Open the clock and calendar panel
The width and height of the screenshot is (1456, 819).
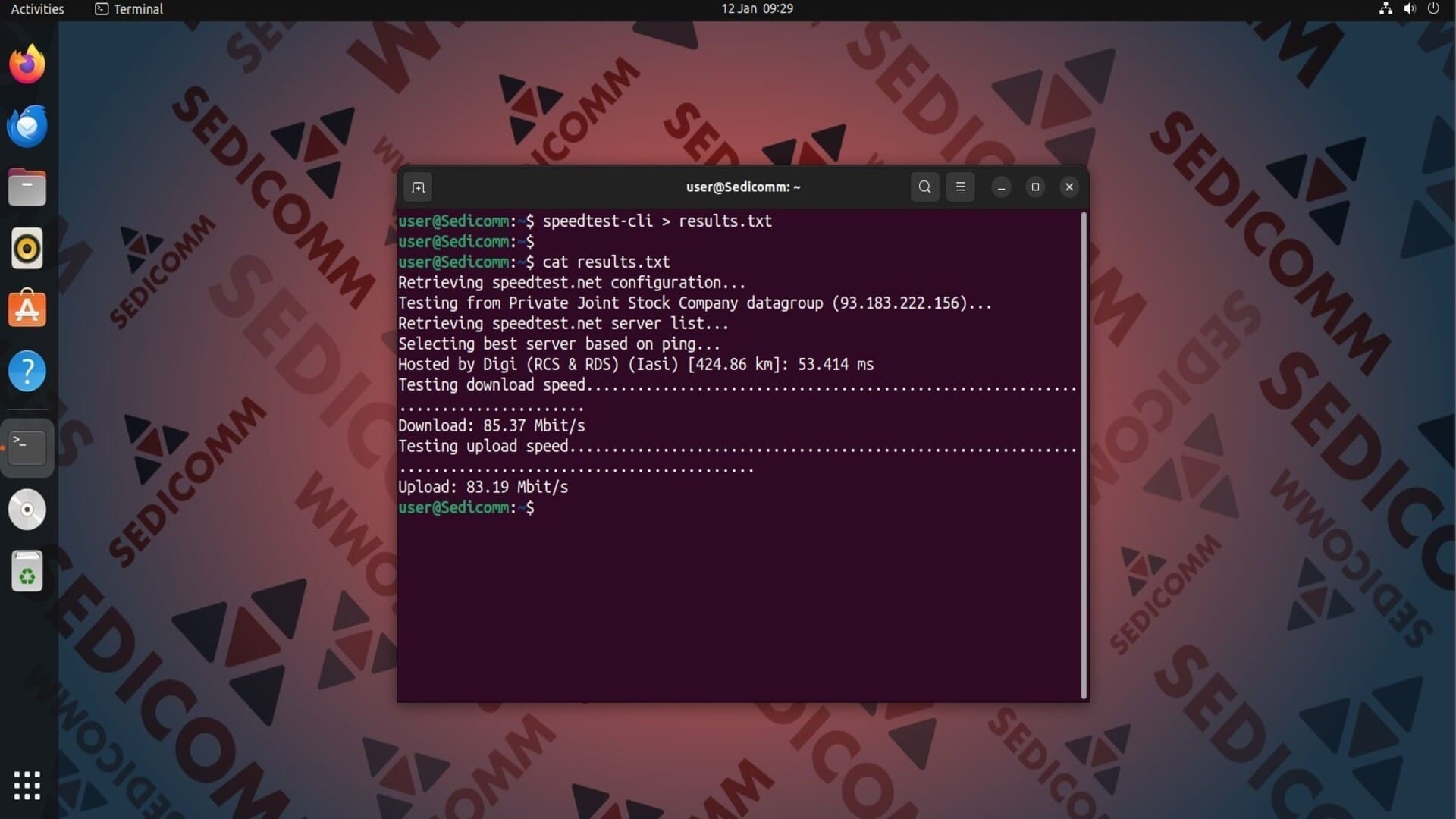(x=757, y=9)
